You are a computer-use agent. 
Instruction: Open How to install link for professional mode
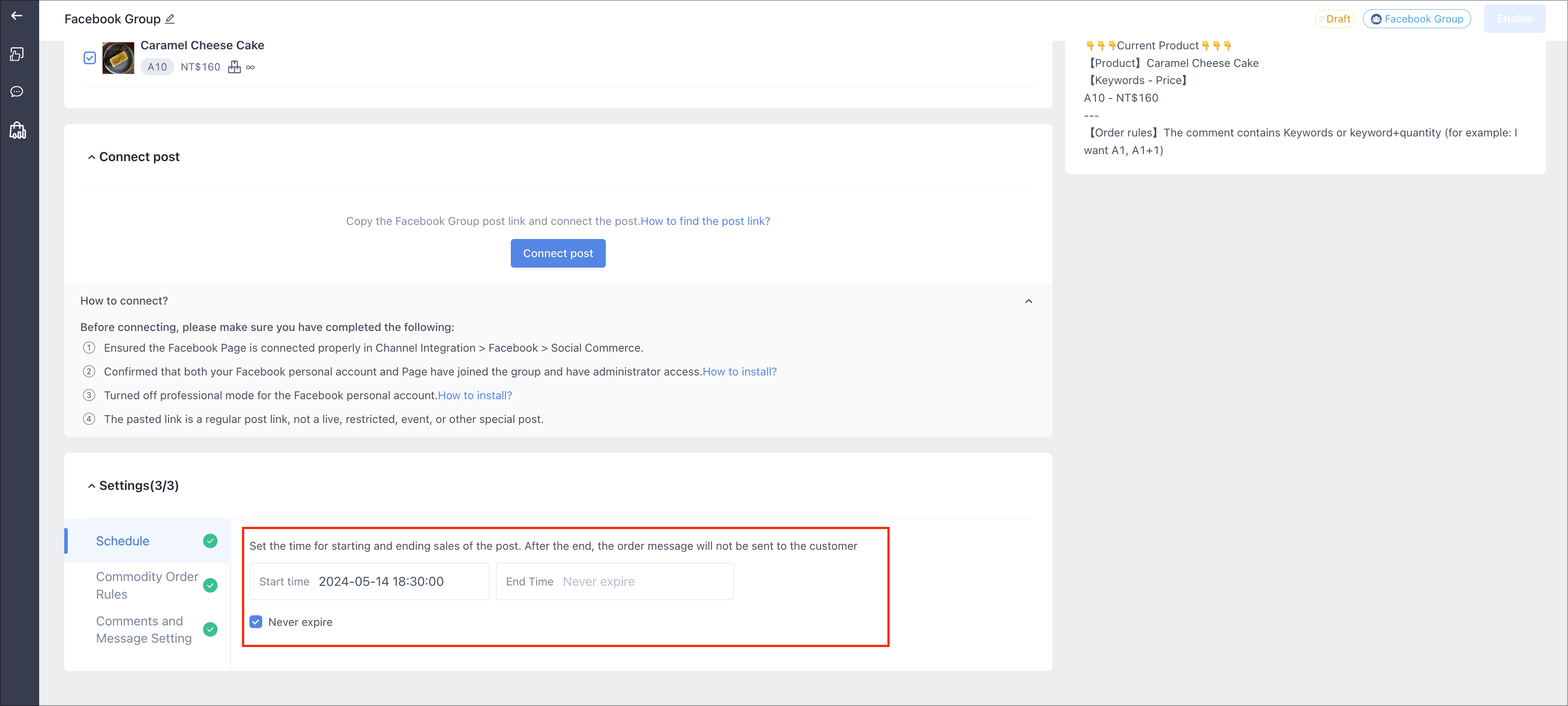point(475,395)
